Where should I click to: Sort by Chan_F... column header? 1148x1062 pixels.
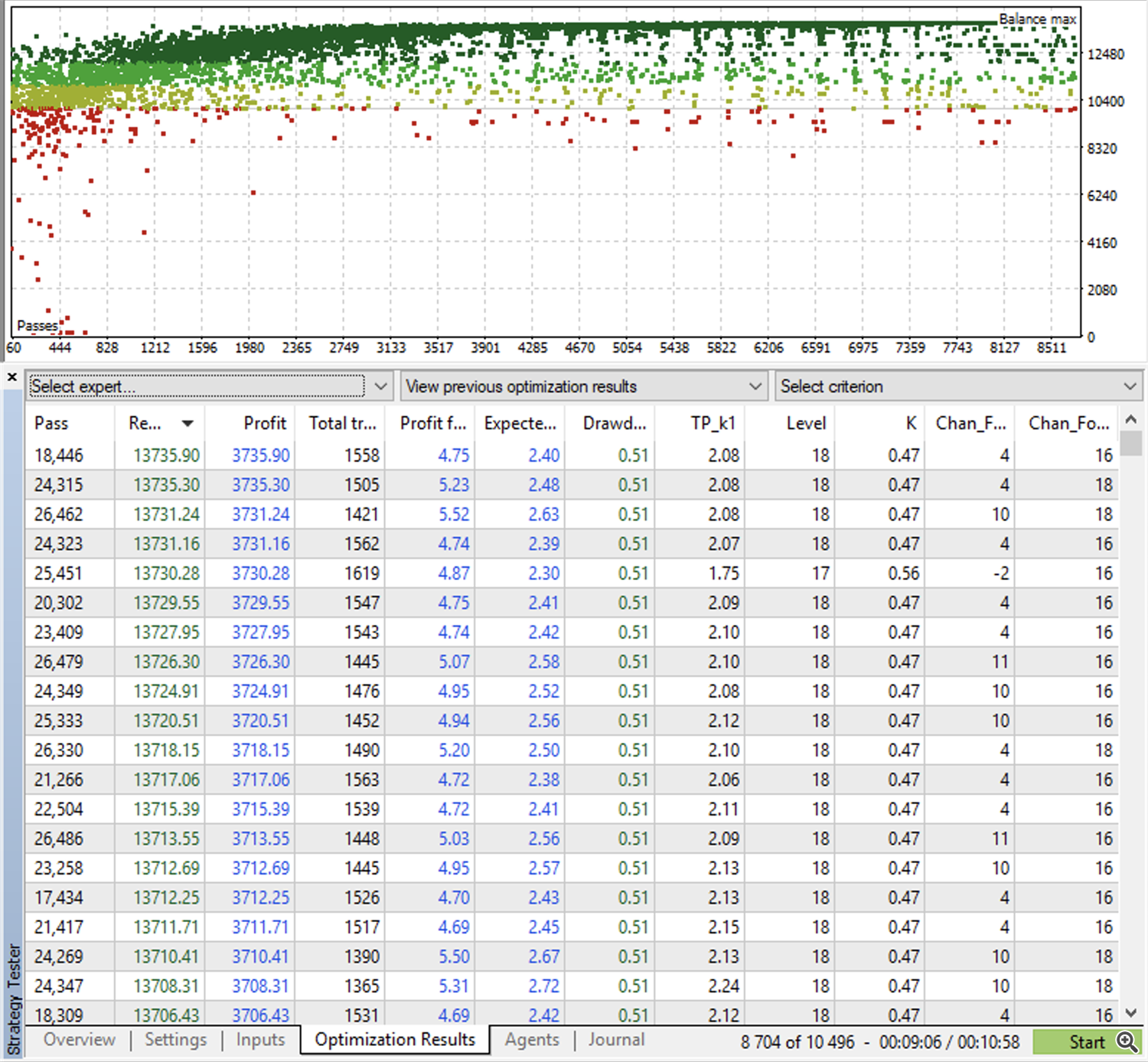(x=970, y=423)
